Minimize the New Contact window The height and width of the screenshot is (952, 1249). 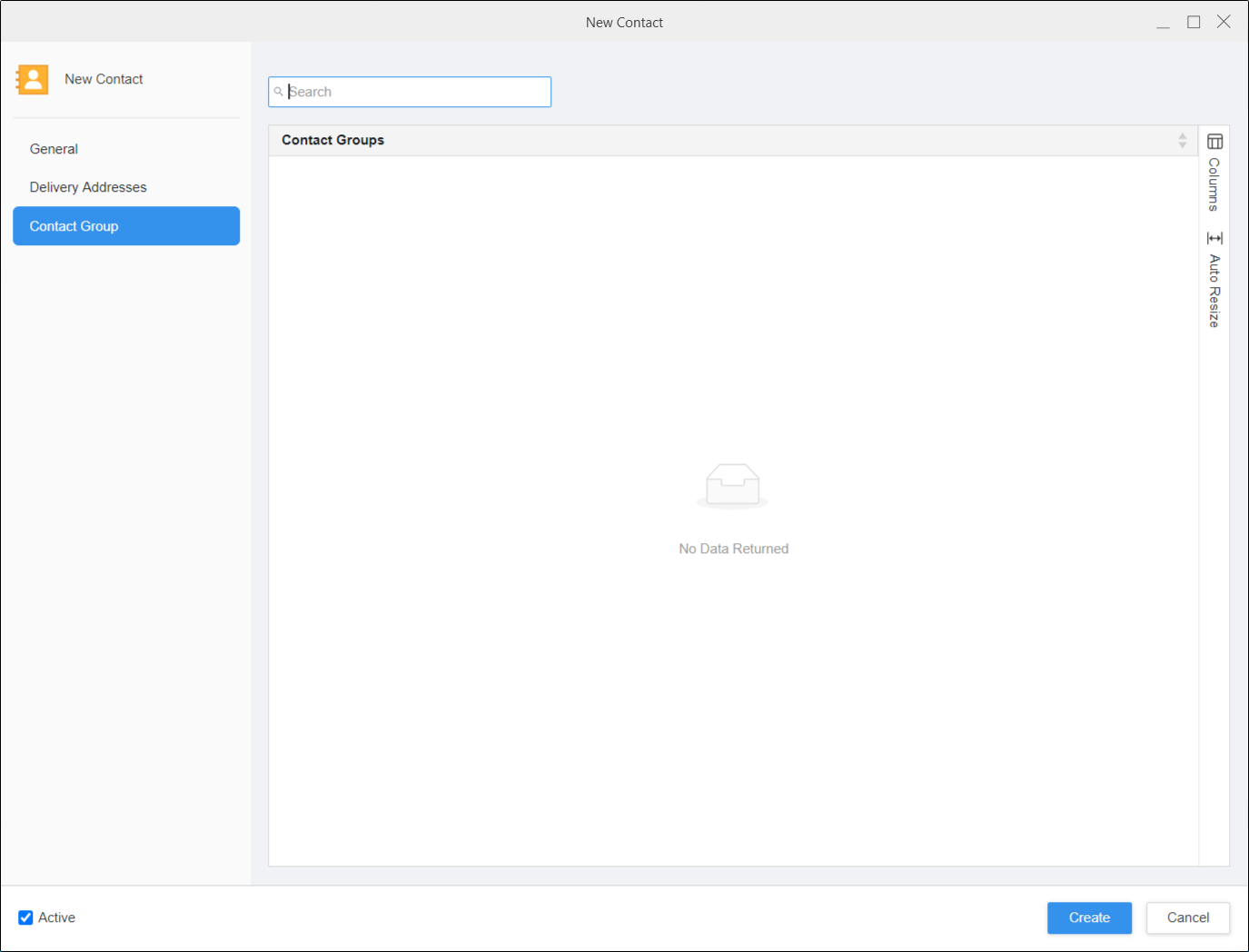pyautogui.click(x=1163, y=23)
